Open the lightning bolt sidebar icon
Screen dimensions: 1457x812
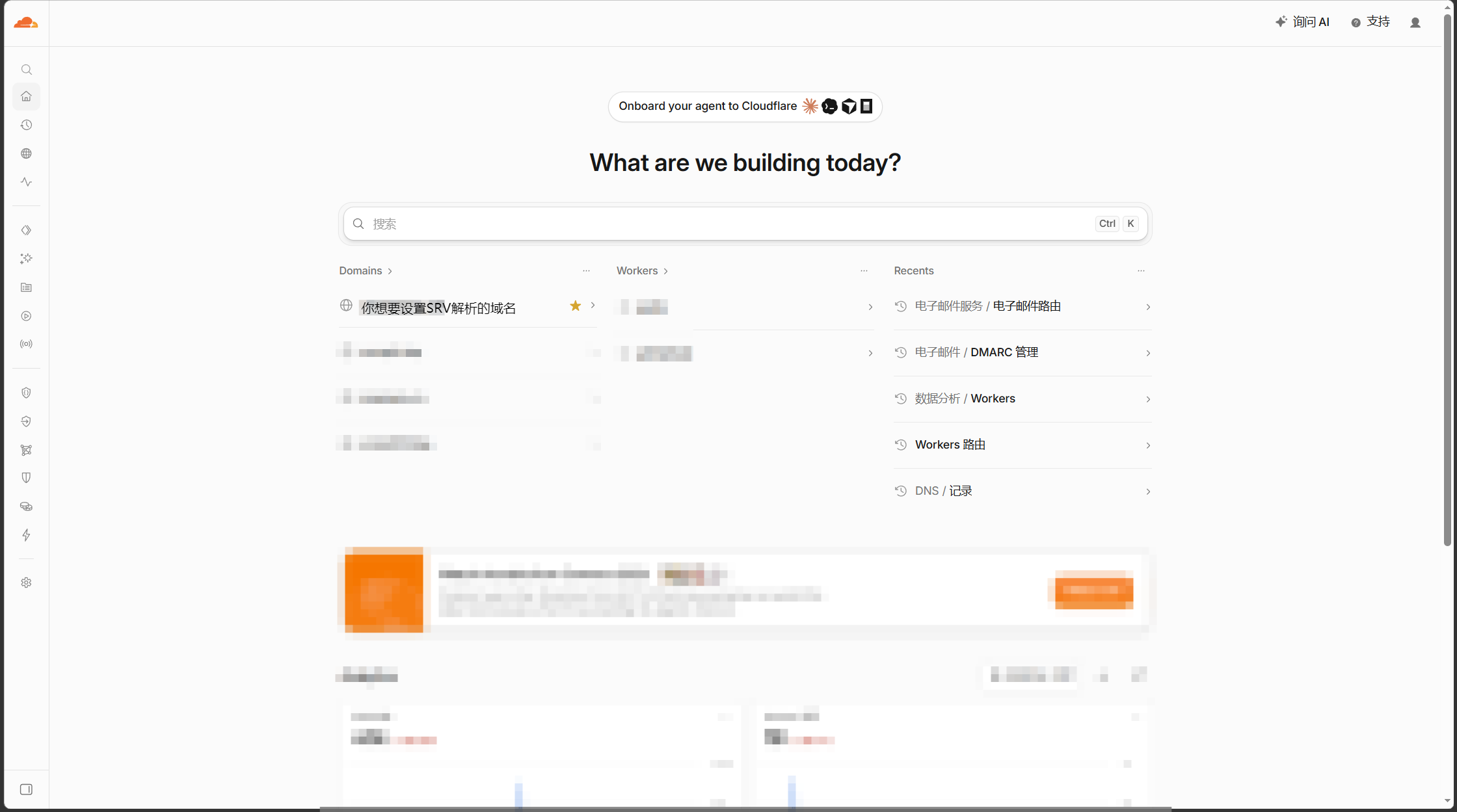pos(26,535)
